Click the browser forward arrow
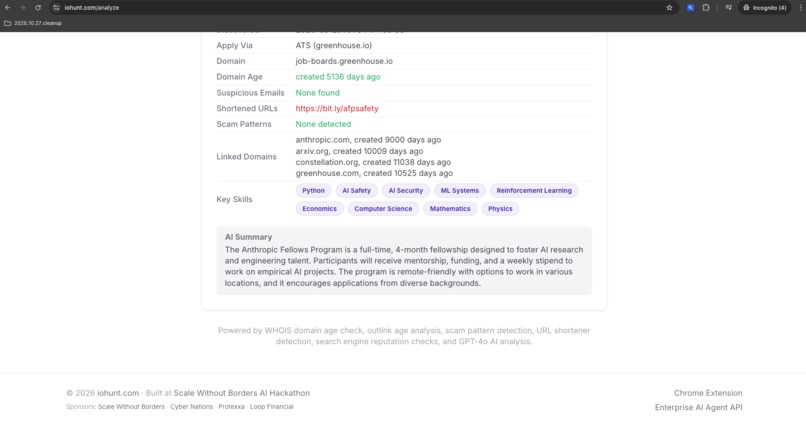The width and height of the screenshot is (806, 422). click(23, 8)
